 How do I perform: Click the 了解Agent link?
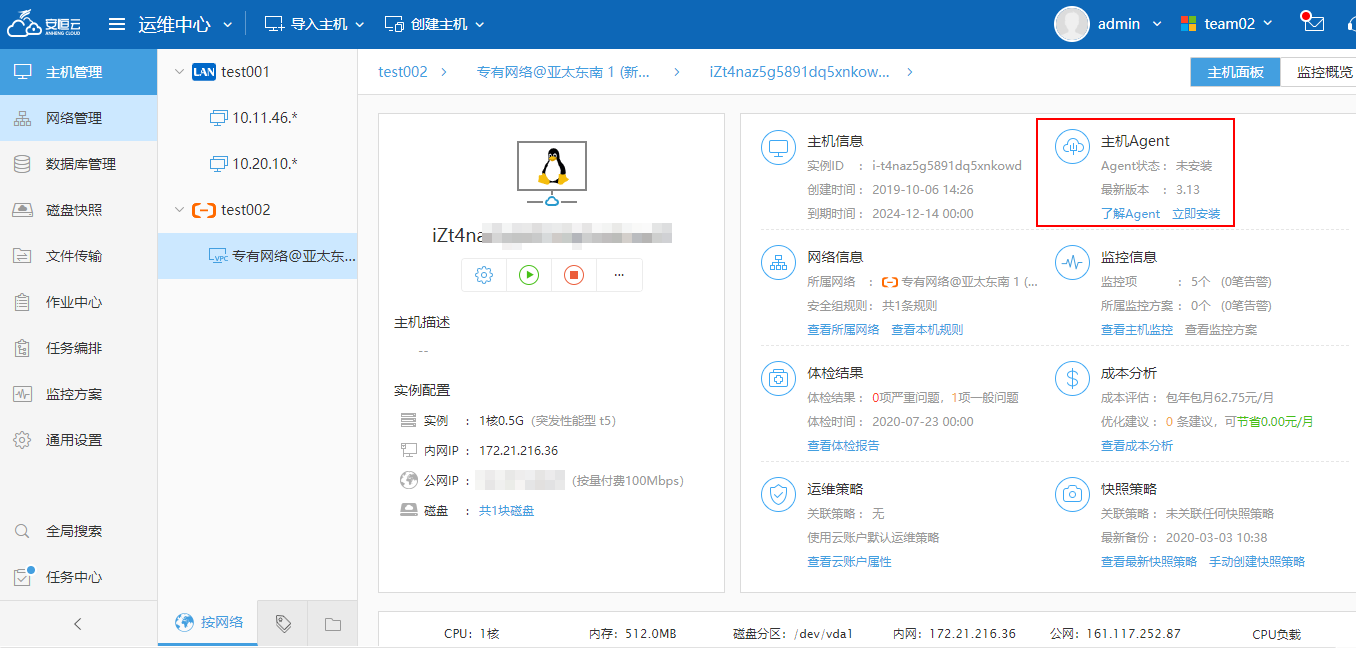(x=1130, y=214)
